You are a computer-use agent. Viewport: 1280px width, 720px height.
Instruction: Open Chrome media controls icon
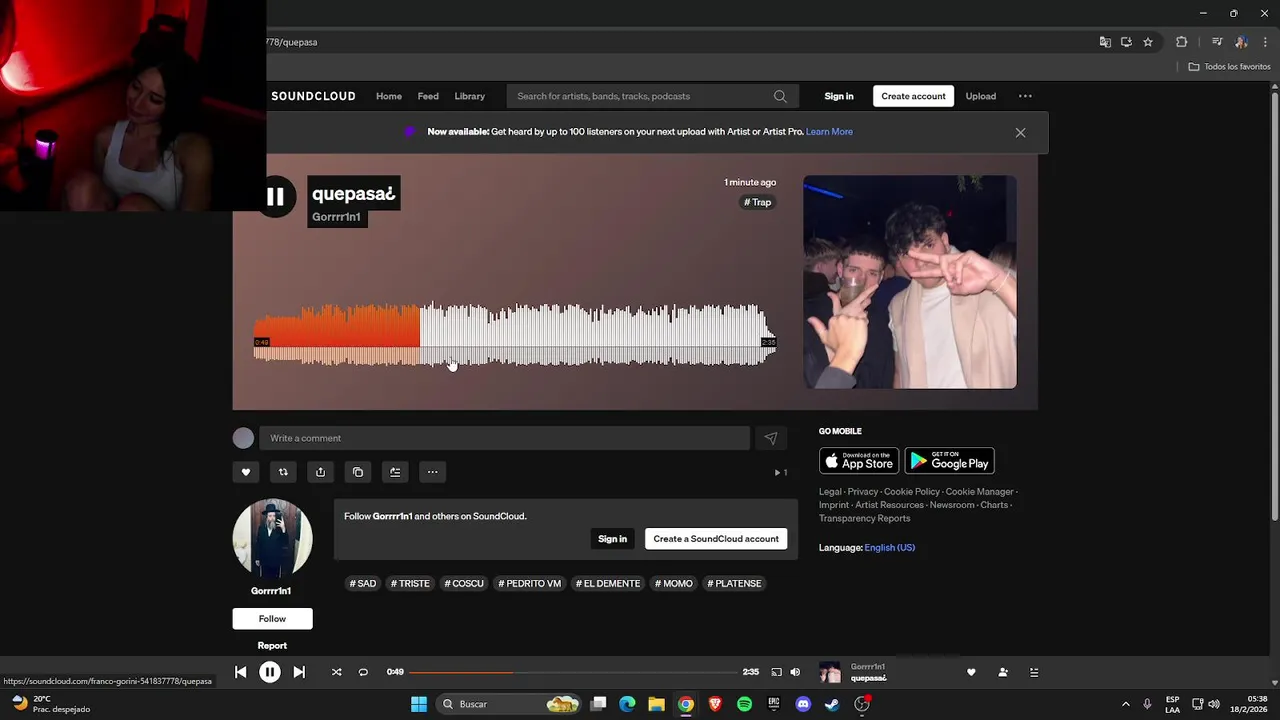point(1217,42)
